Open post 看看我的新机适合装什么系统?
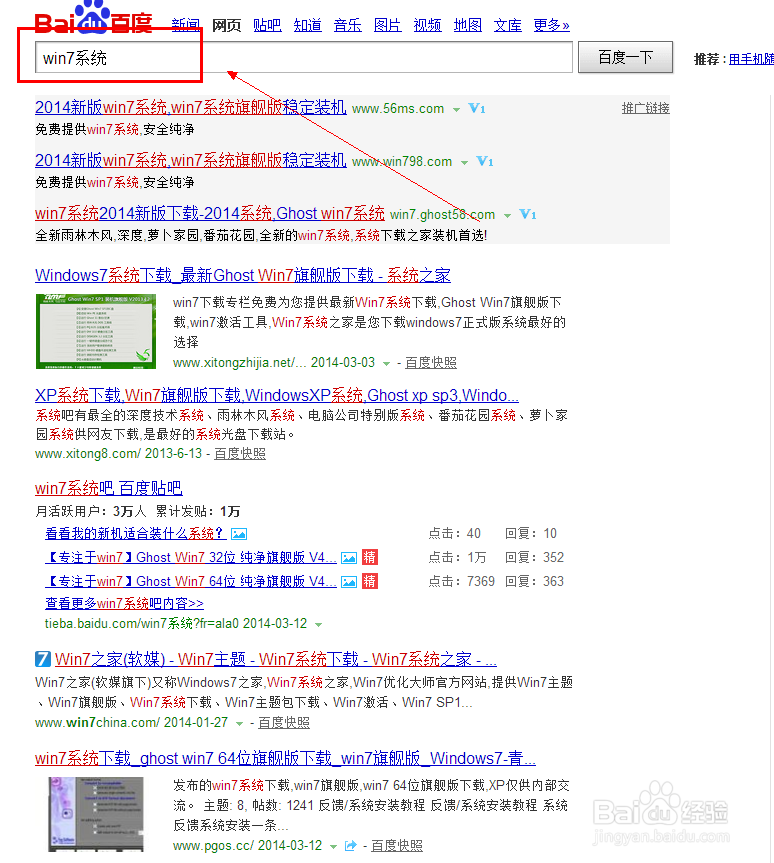Screen dimensions: 774x863 (135, 533)
